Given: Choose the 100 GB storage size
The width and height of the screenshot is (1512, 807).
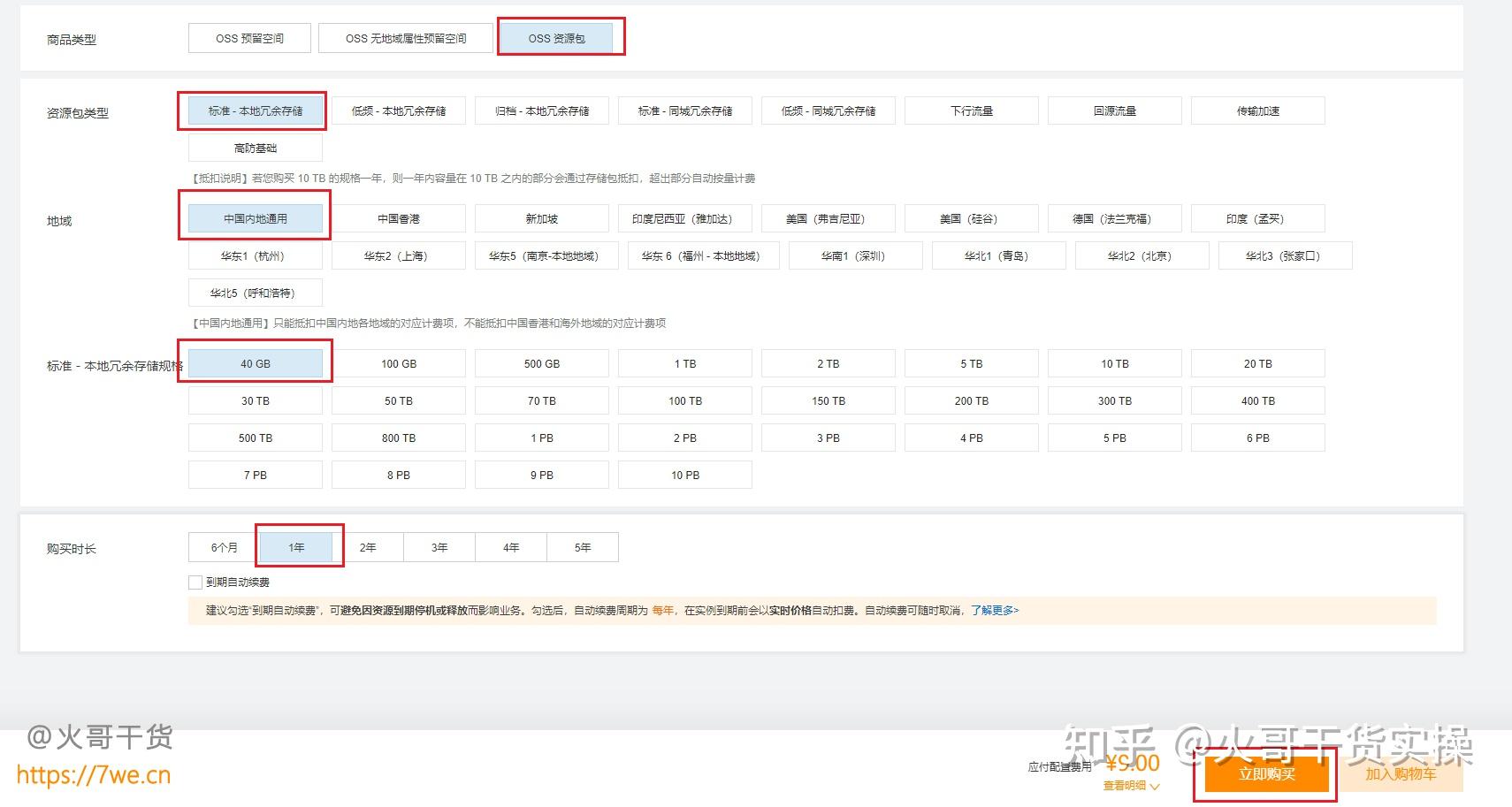Looking at the screenshot, I should point(398,362).
